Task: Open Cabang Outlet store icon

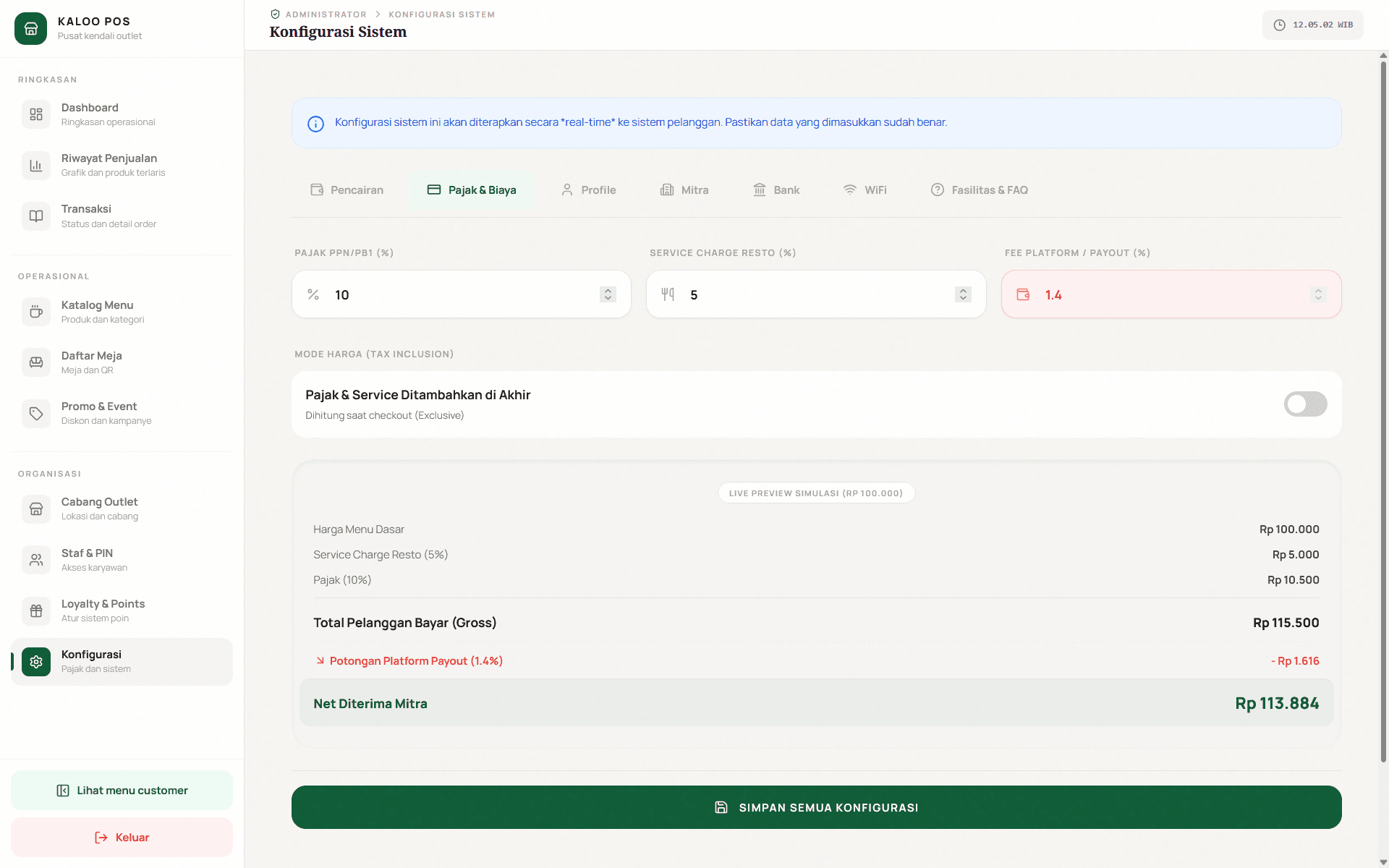Action: coord(36,509)
